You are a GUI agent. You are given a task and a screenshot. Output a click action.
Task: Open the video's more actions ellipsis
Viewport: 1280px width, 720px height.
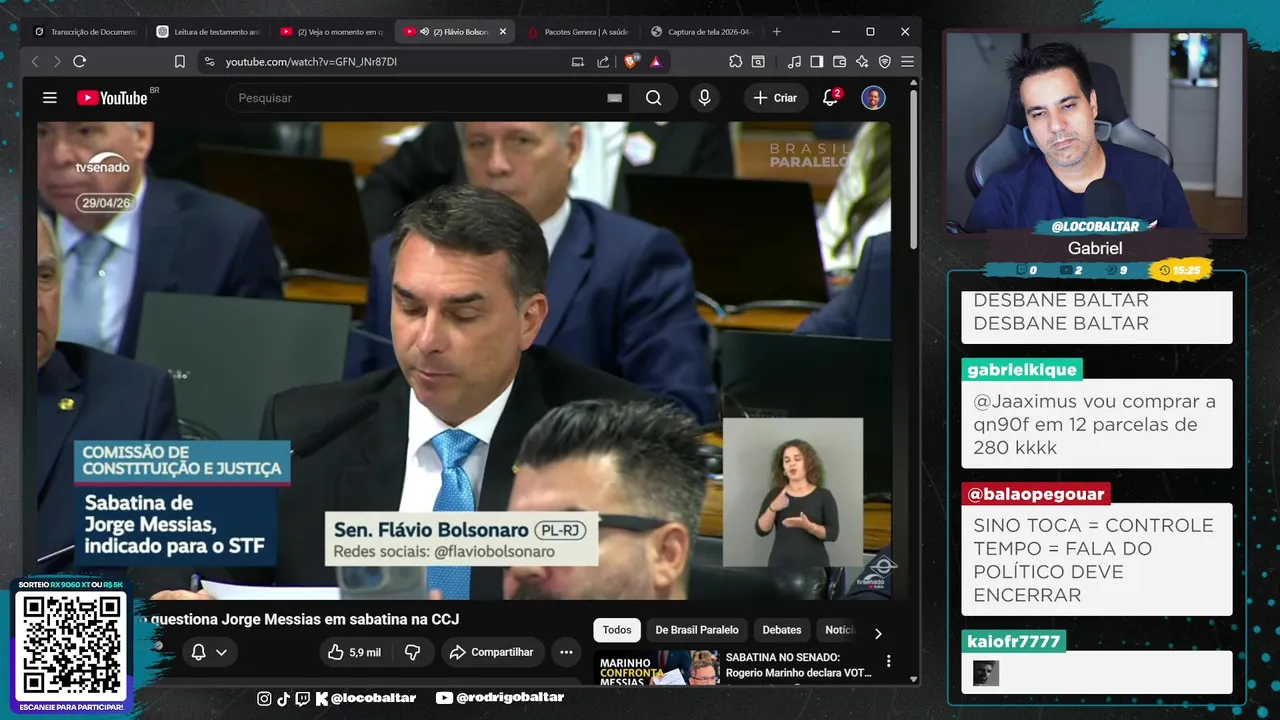pyautogui.click(x=566, y=652)
